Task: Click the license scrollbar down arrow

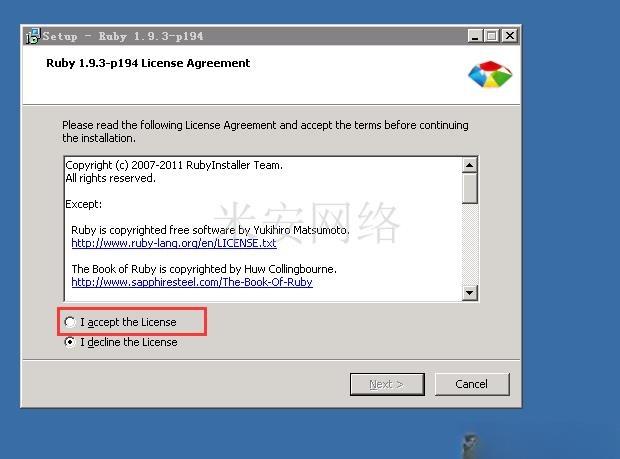Action: point(469,293)
